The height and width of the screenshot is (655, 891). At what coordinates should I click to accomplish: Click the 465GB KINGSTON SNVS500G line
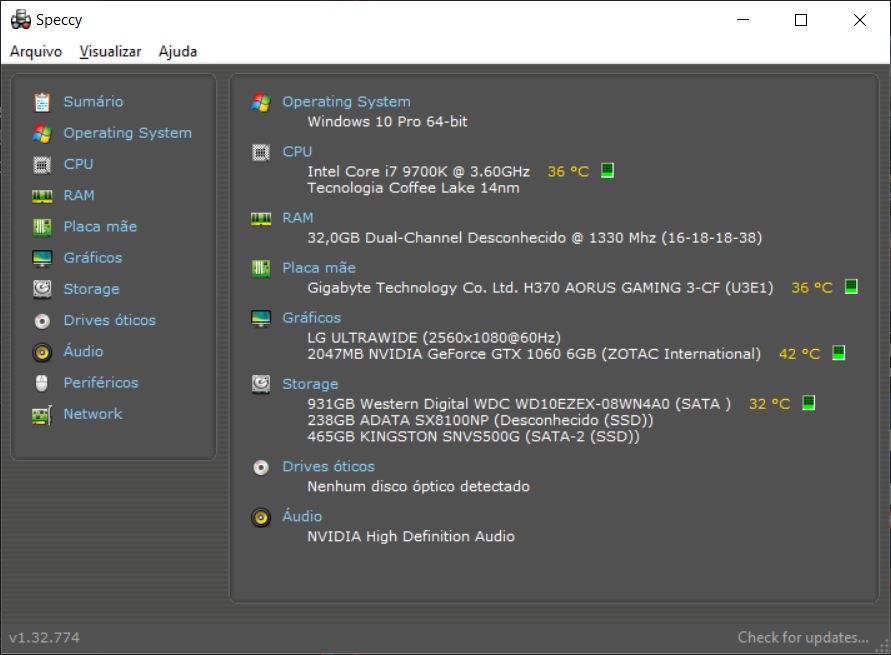(473, 437)
